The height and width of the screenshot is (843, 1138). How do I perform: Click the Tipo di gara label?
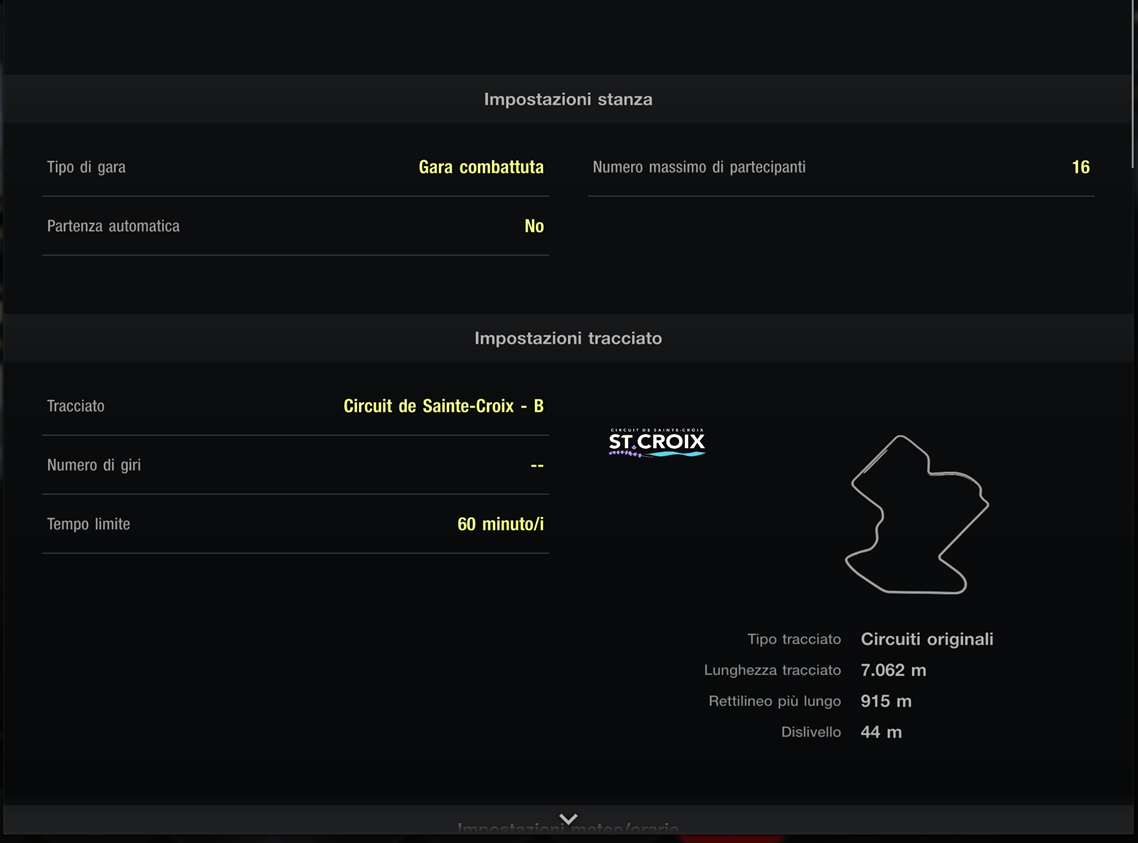[86, 167]
